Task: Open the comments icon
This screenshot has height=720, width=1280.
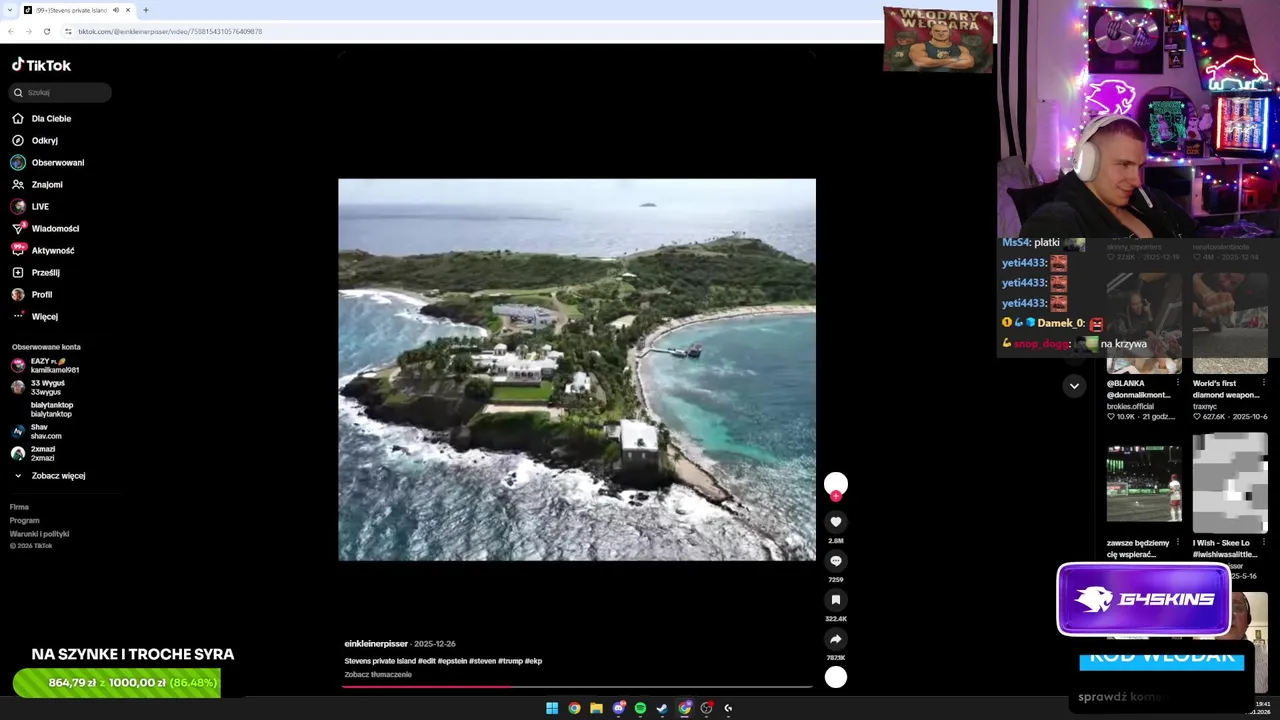Action: coord(836,560)
